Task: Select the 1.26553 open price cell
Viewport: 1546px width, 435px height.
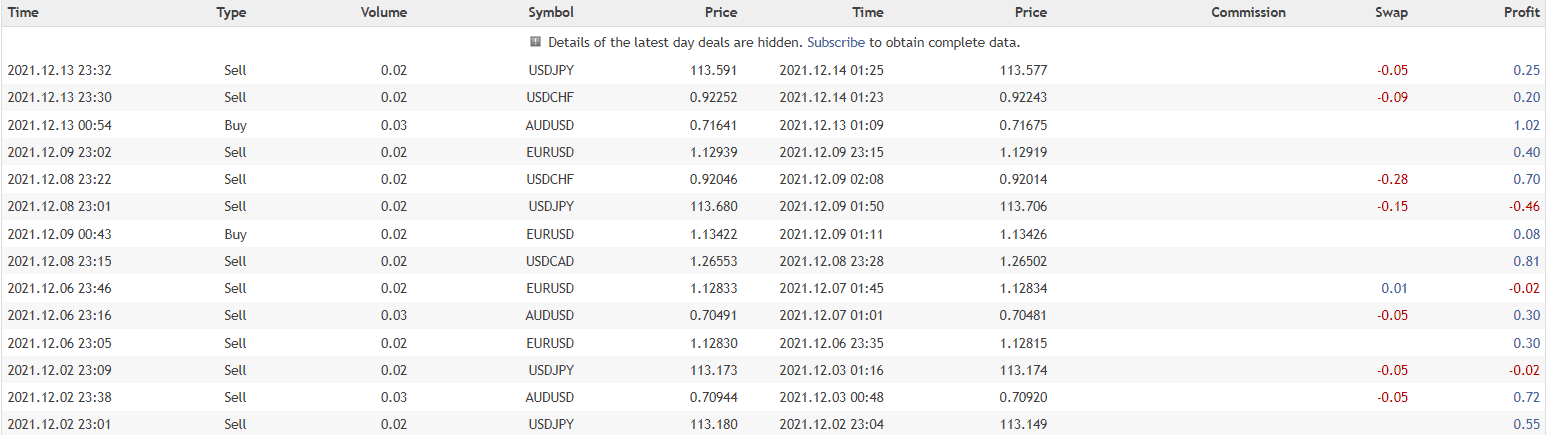Action: click(713, 262)
